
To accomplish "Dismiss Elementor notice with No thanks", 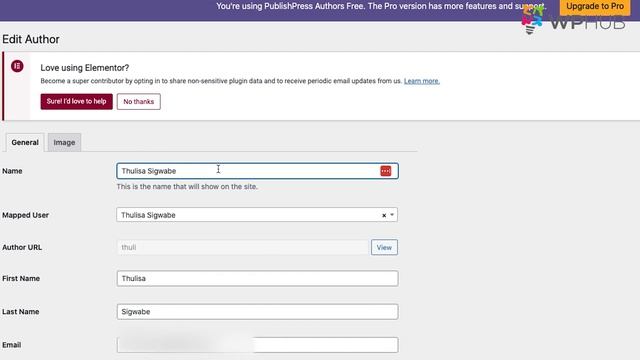I will 139,102.
